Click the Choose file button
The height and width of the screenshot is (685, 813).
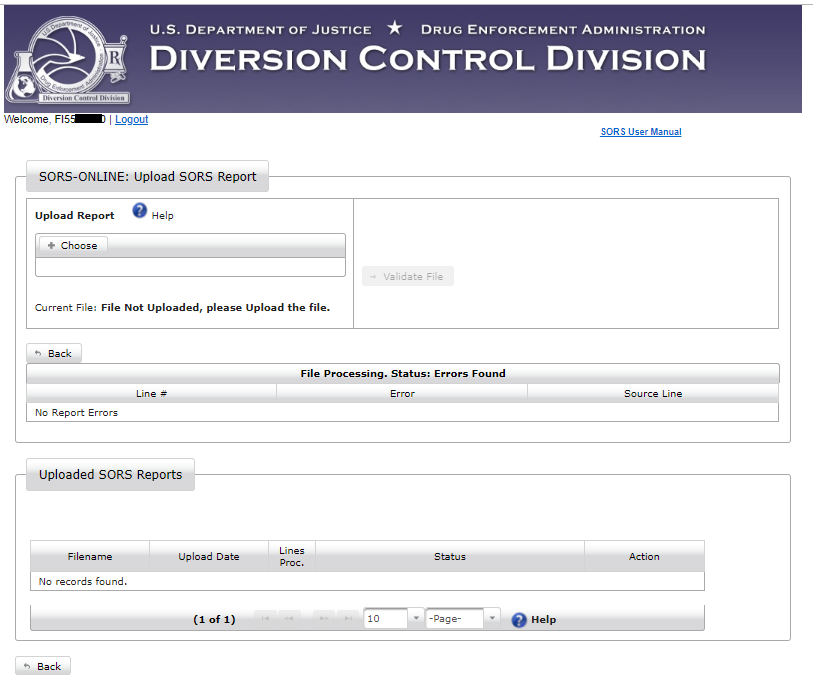pyautogui.click(x=73, y=245)
